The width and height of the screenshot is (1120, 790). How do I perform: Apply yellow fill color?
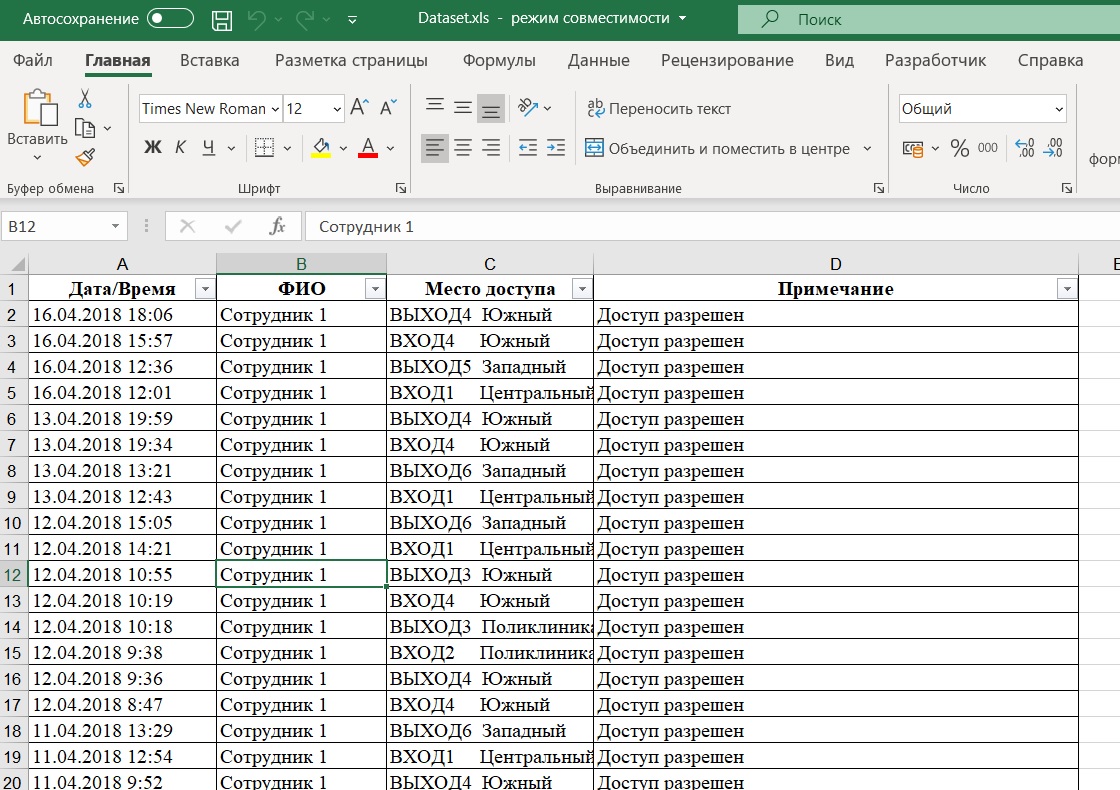(x=321, y=148)
